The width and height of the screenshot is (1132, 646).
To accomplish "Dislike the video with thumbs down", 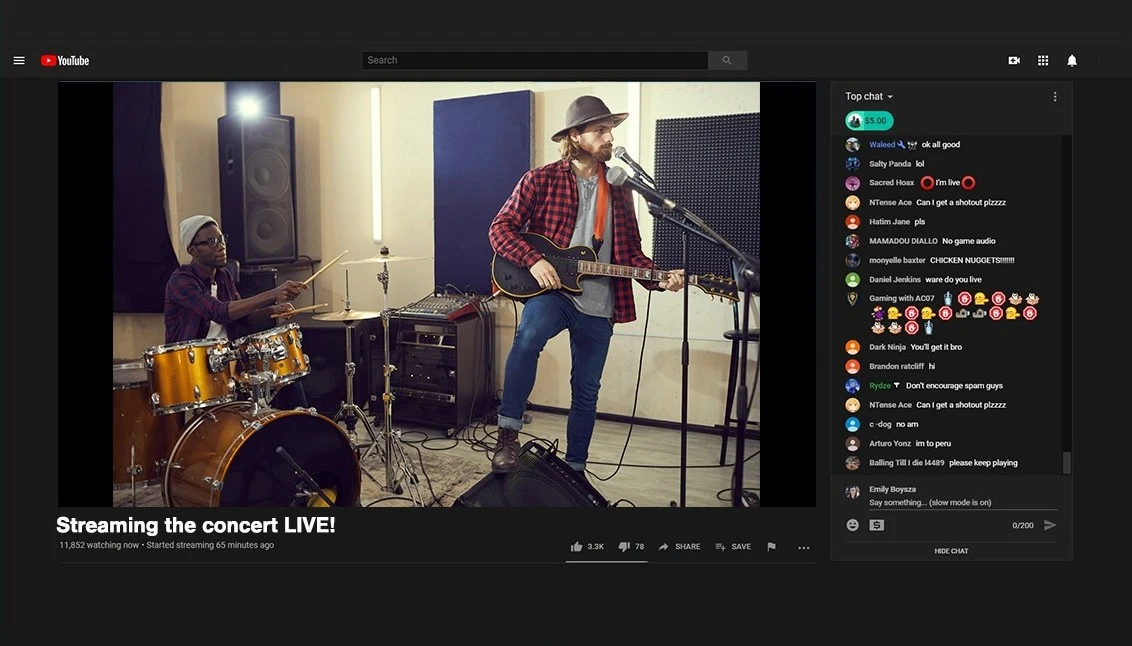I will (624, 547).
